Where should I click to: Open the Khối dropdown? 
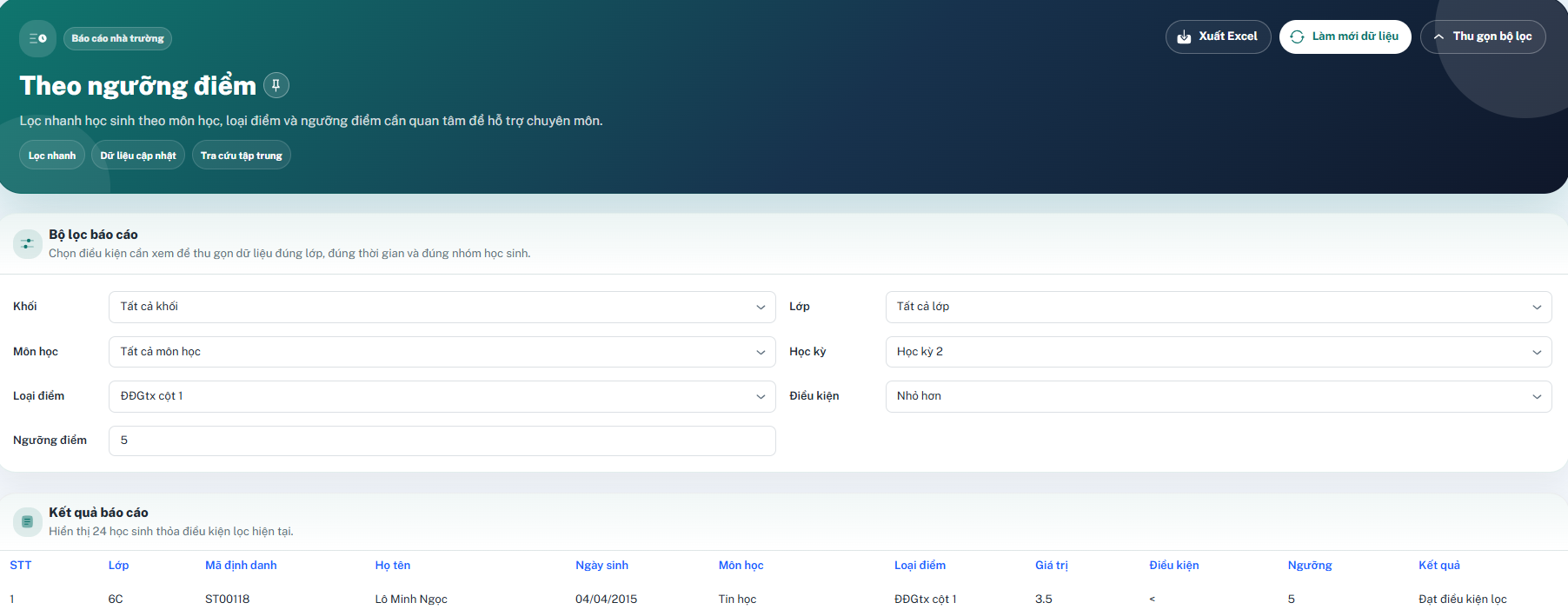[x=442, y=307]
